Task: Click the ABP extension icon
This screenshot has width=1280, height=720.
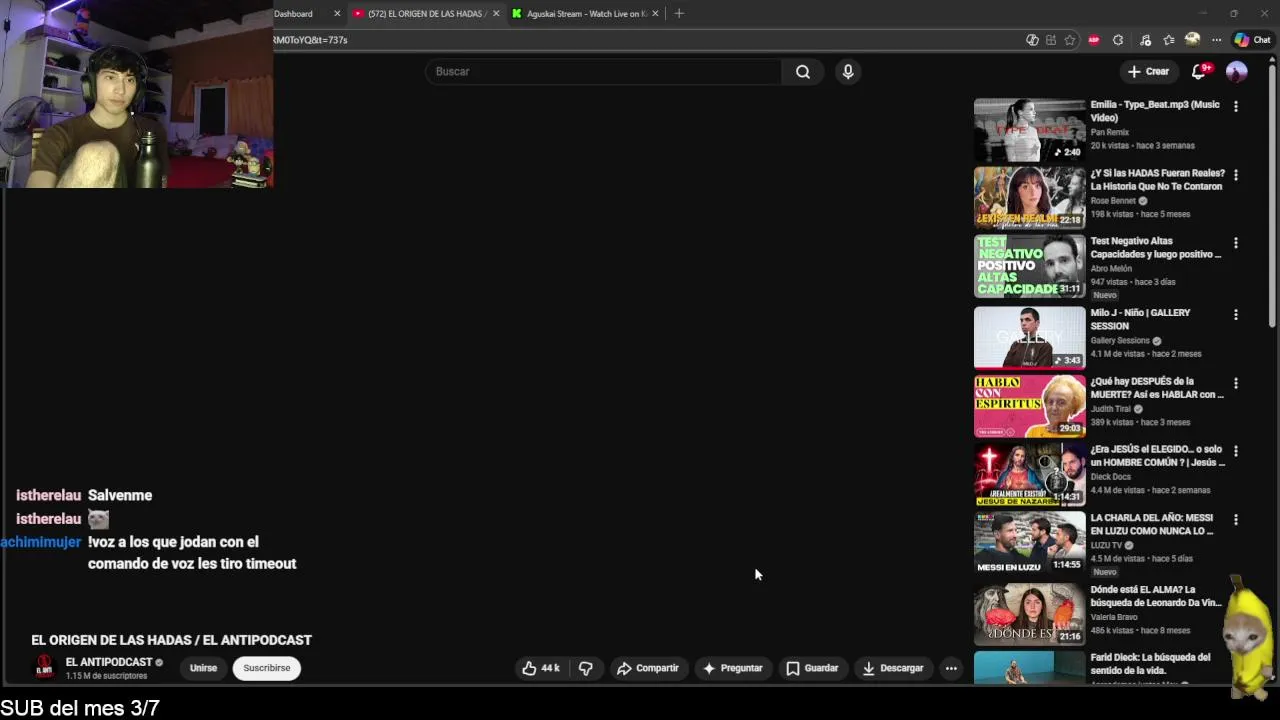Action: (1094, 40)
